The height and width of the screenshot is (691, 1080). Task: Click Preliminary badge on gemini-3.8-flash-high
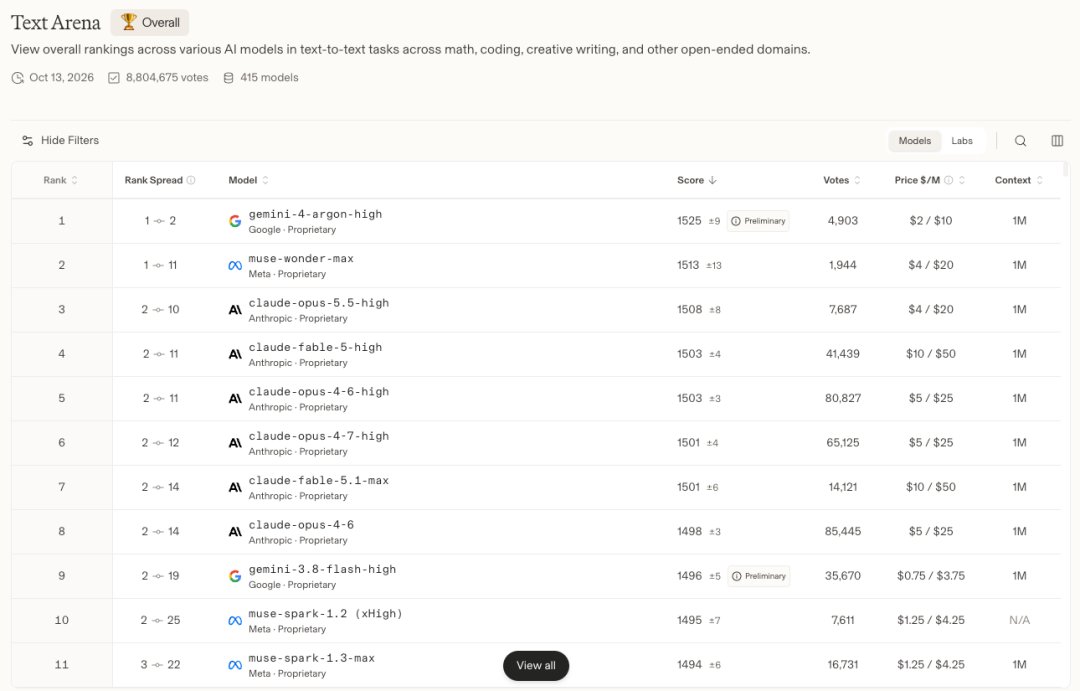[758, 576]
